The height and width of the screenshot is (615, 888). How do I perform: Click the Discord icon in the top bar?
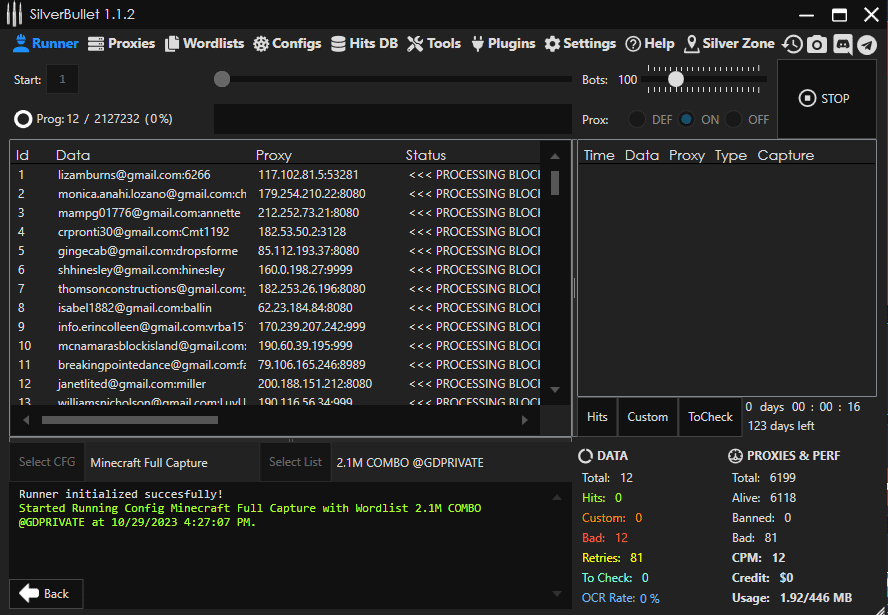coord(842,44)
